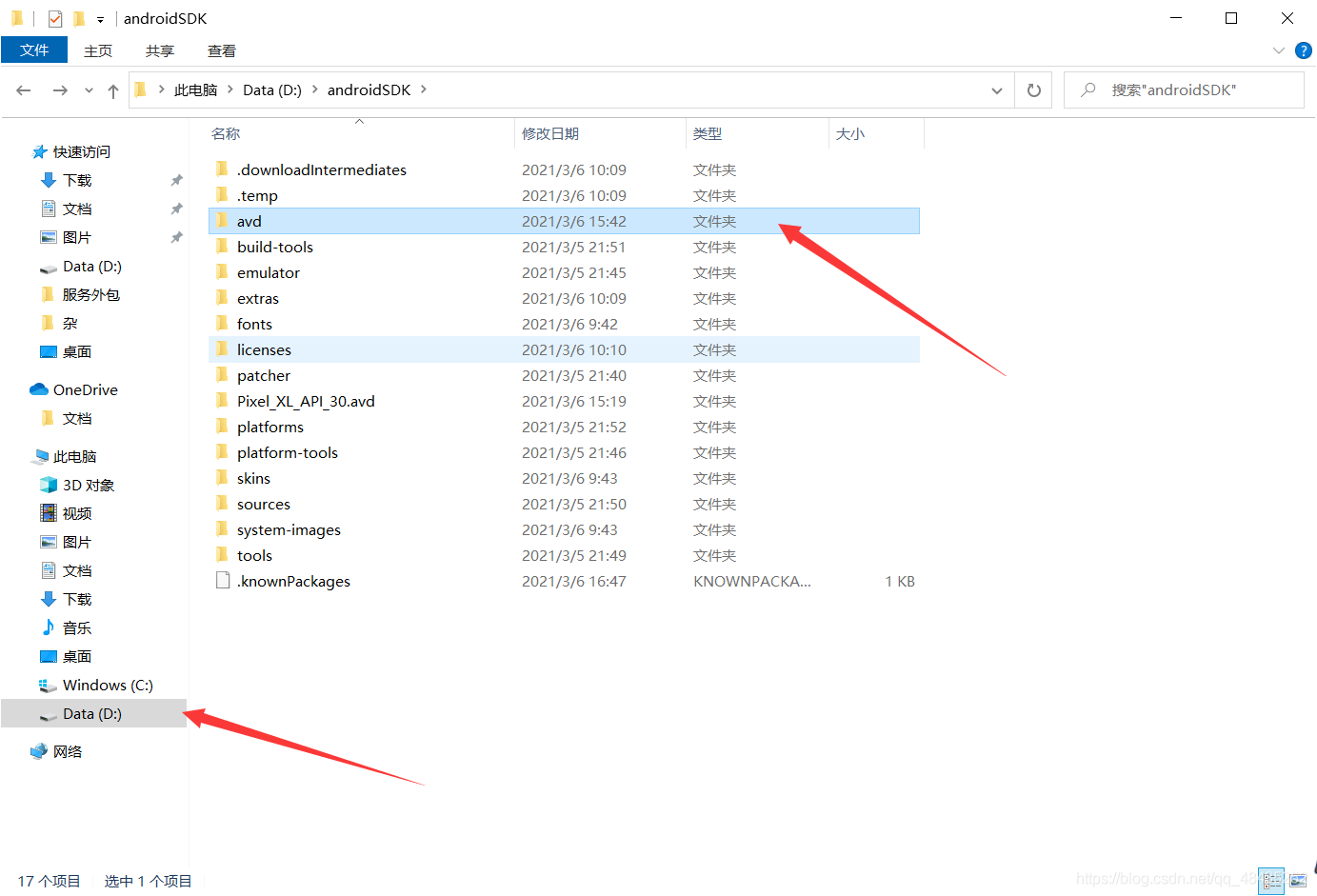1317x896 pixels.
Task: Select the sources folder
Action: (x=564, y=504)
